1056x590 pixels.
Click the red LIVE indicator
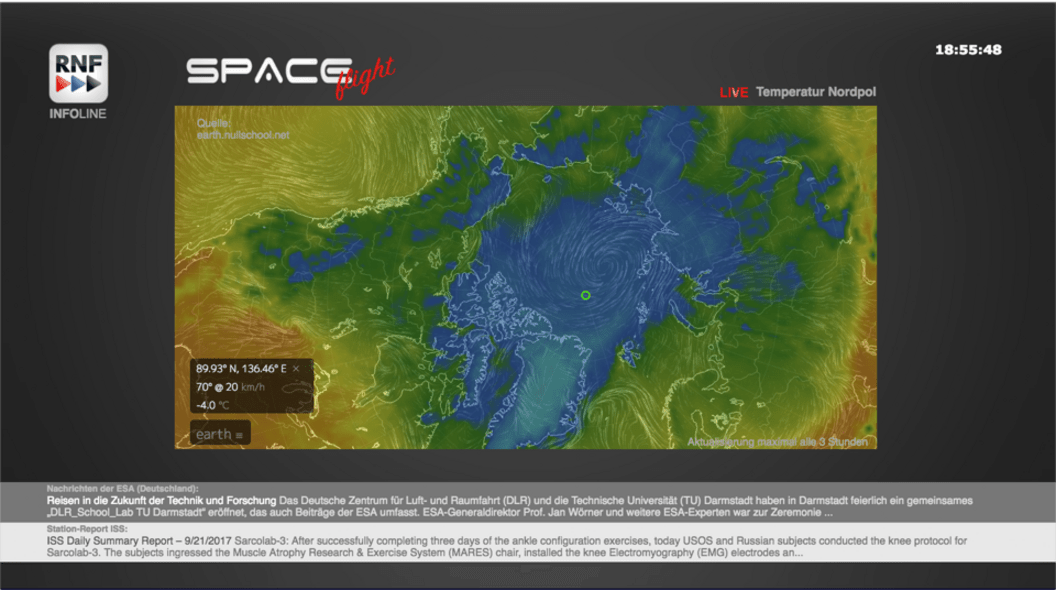pyautogui.click(x=734, y=92)
